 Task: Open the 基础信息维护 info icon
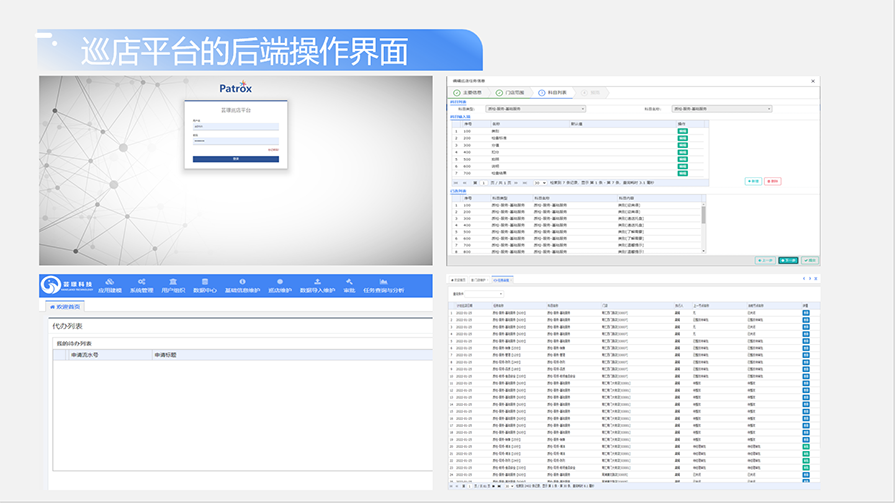coord(242,281)
